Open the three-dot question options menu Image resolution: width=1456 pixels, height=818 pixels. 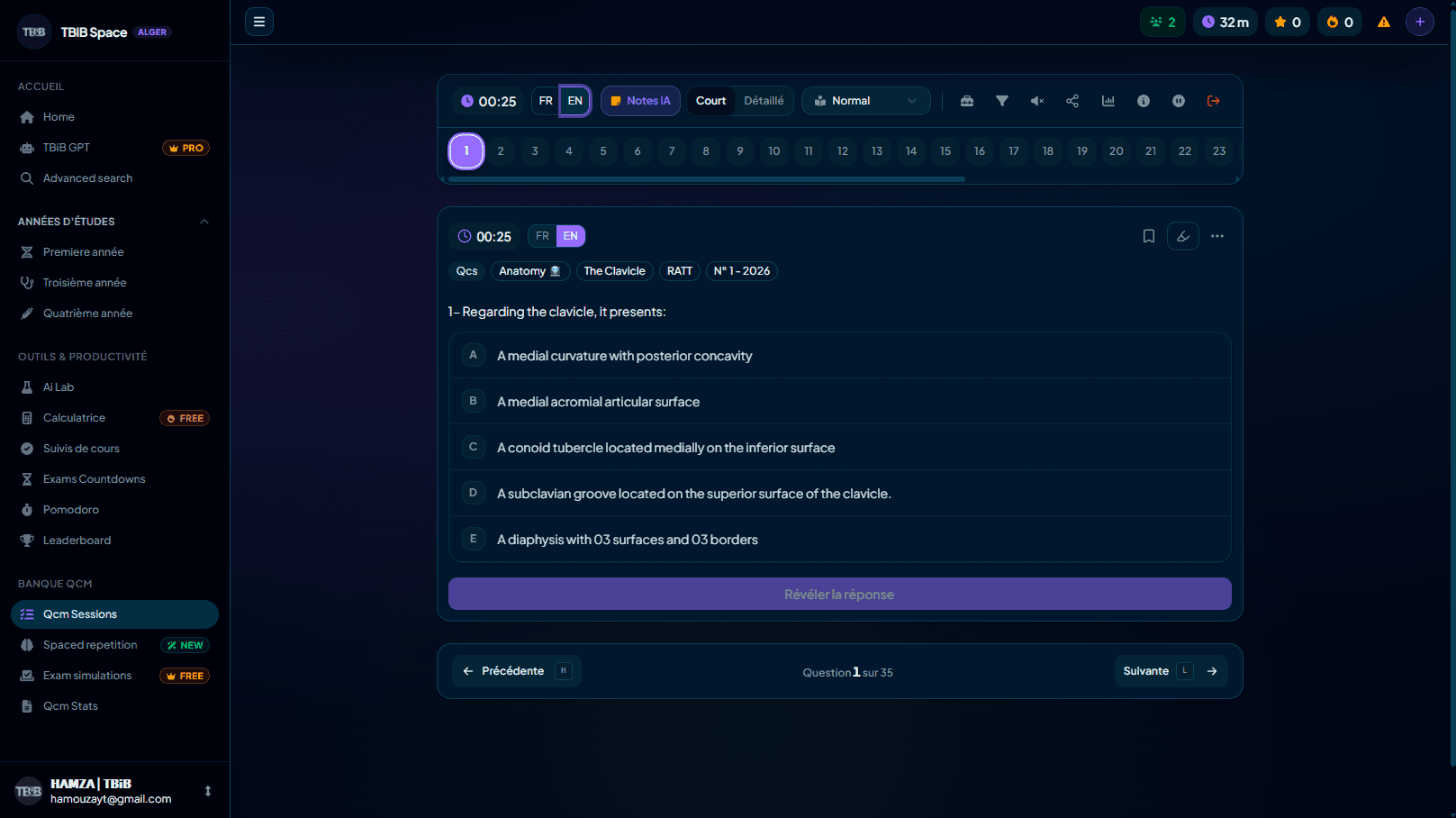(1217, 236)
